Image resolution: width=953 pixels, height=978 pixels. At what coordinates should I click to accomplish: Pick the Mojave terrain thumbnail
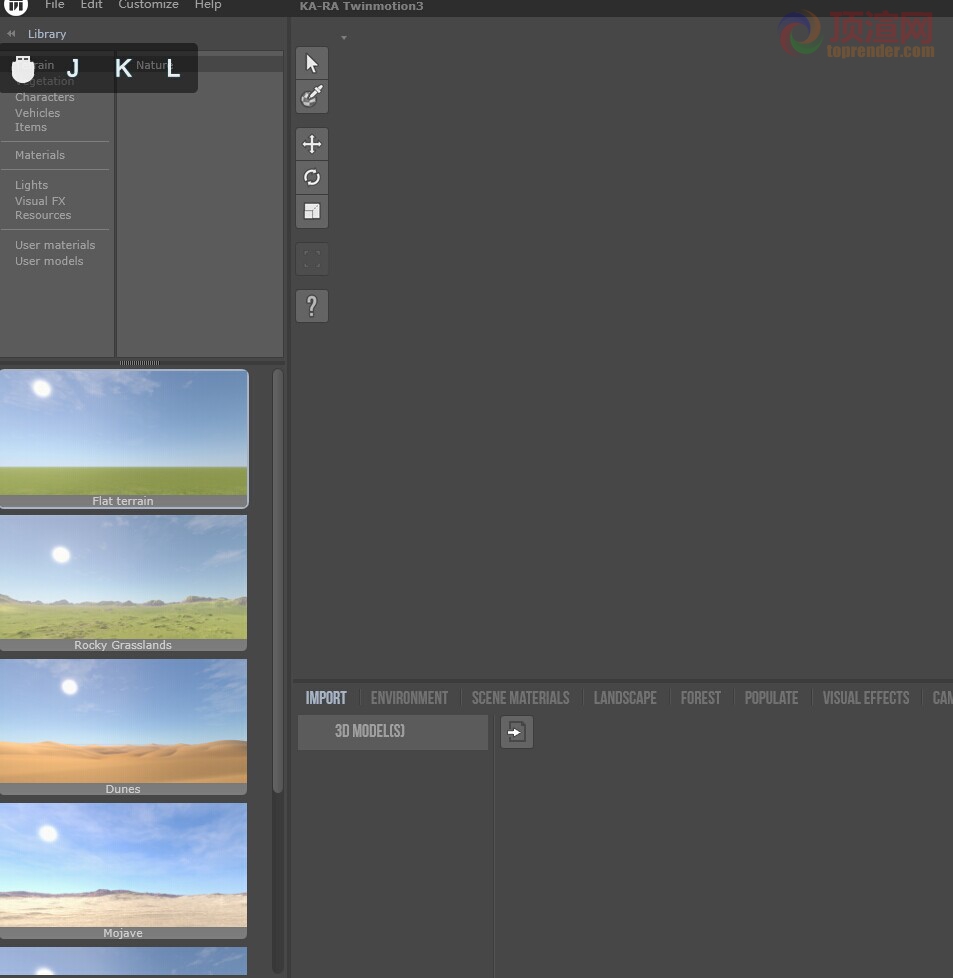pos(123,871)
